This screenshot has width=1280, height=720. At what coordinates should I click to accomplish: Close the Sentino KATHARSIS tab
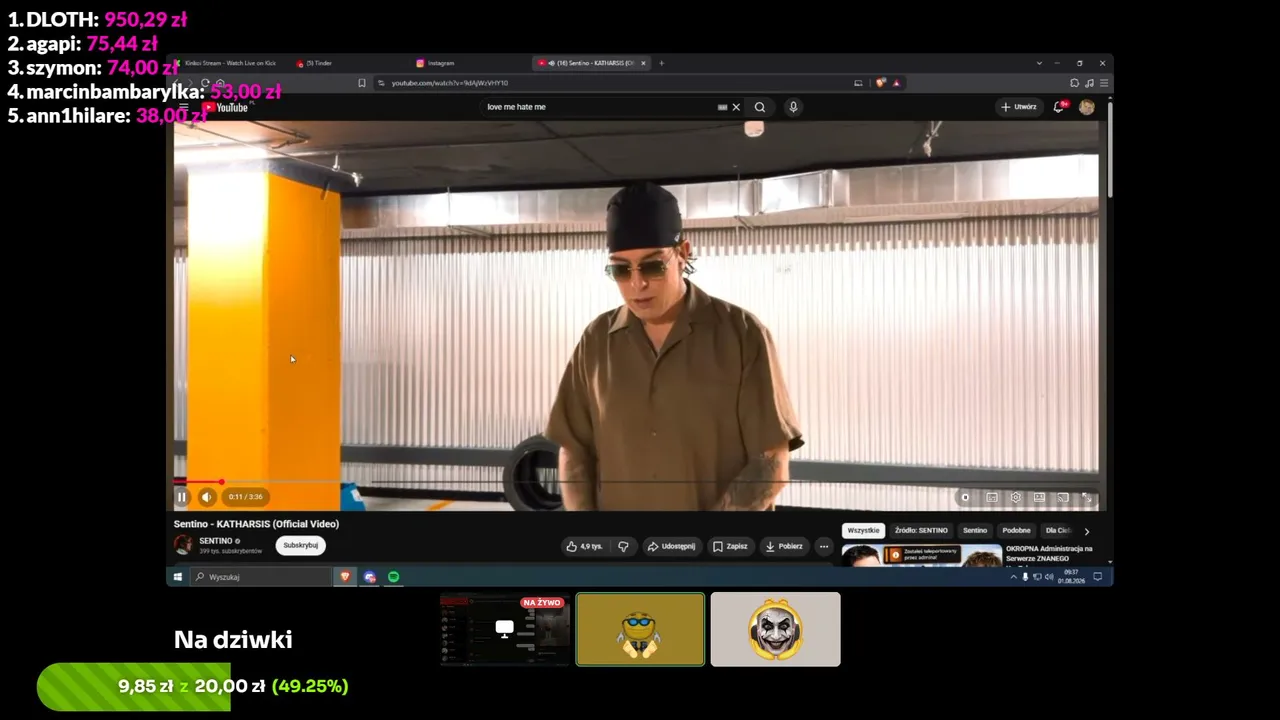pyautogui.click(x=643, y=63)
